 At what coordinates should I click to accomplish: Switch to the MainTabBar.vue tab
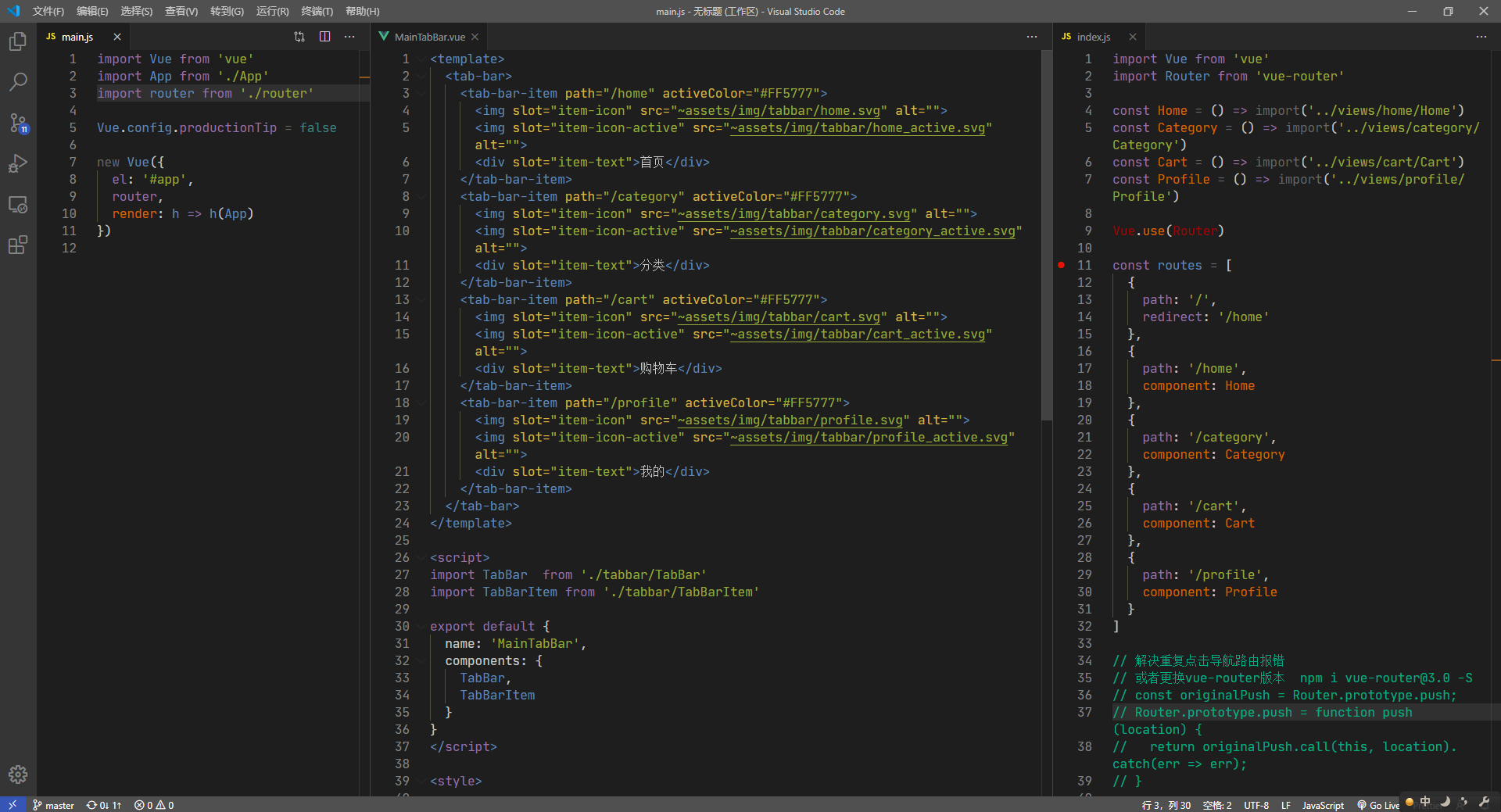pos(429,37)
